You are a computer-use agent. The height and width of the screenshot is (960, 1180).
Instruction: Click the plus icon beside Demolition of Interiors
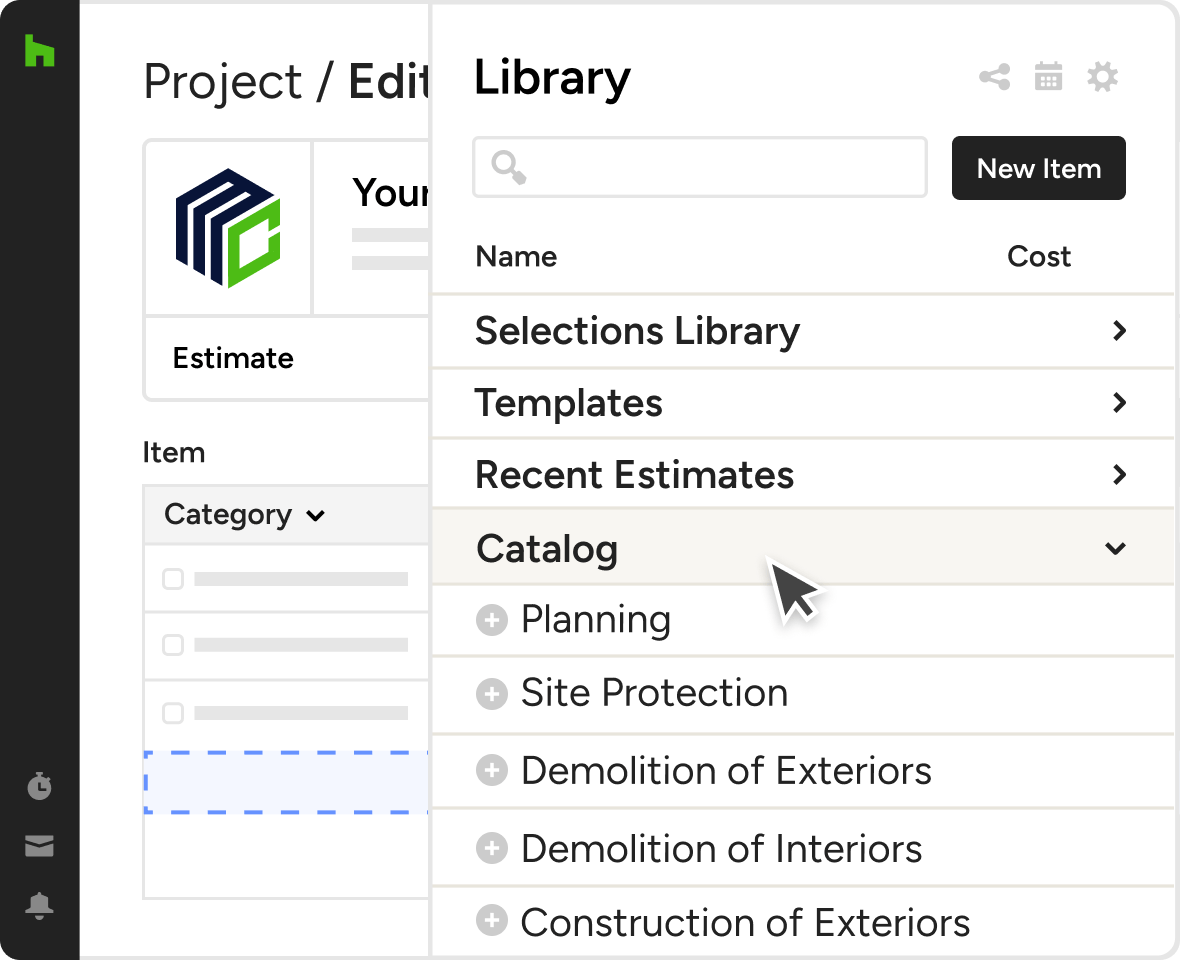491,849
